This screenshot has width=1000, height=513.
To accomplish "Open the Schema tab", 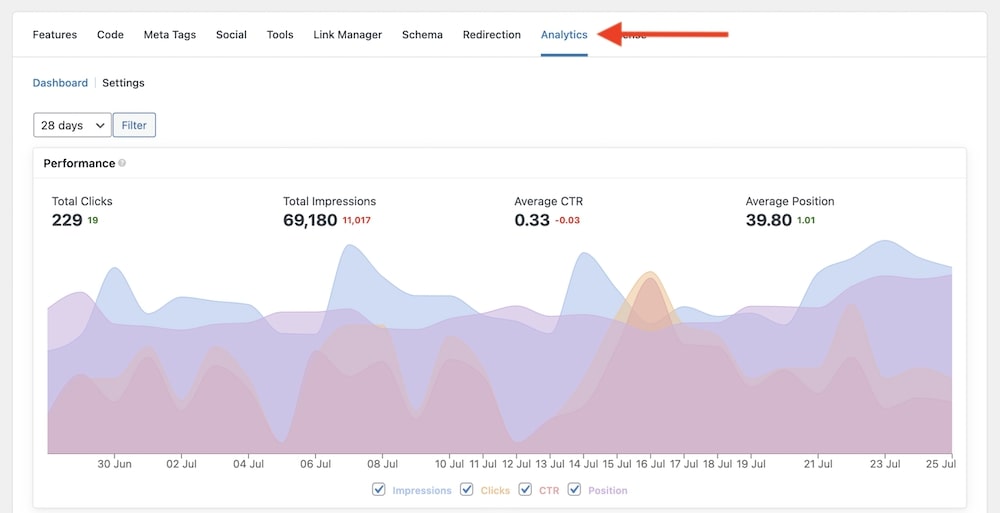I will coord(422,35).
